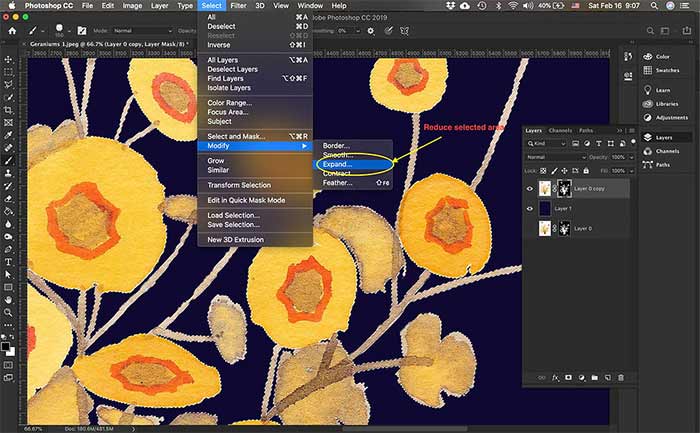Select the Brush tool in the toolbar
Screen dimensions: 700x433
tap(8, 159)
